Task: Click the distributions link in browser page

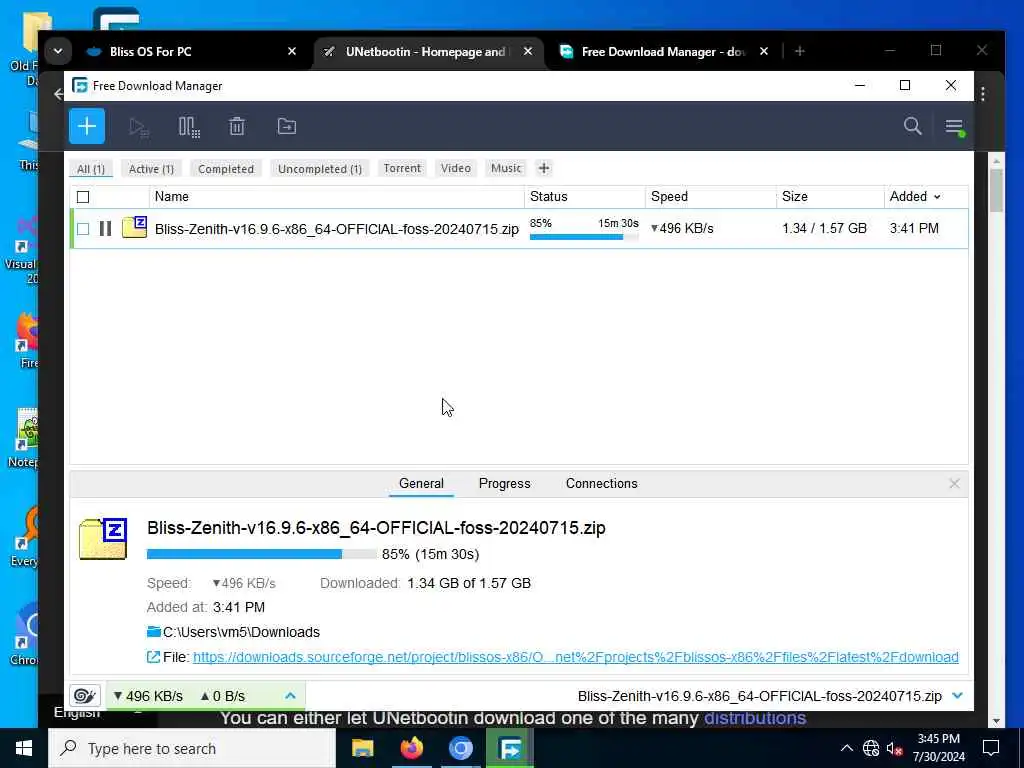Action: click(755, 718)
